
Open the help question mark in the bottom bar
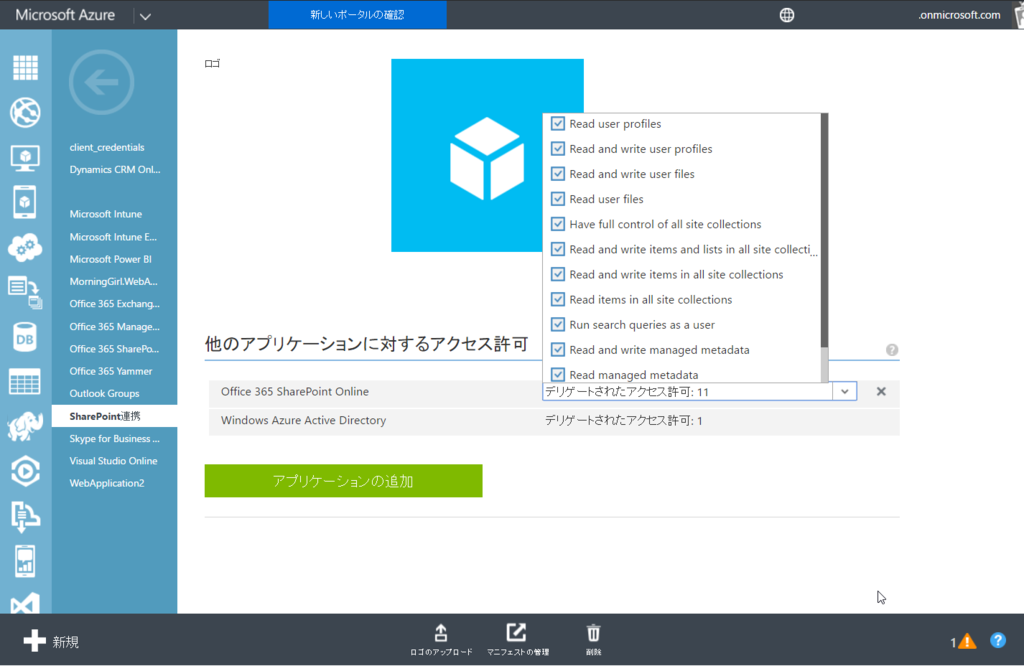coord(998,640)
